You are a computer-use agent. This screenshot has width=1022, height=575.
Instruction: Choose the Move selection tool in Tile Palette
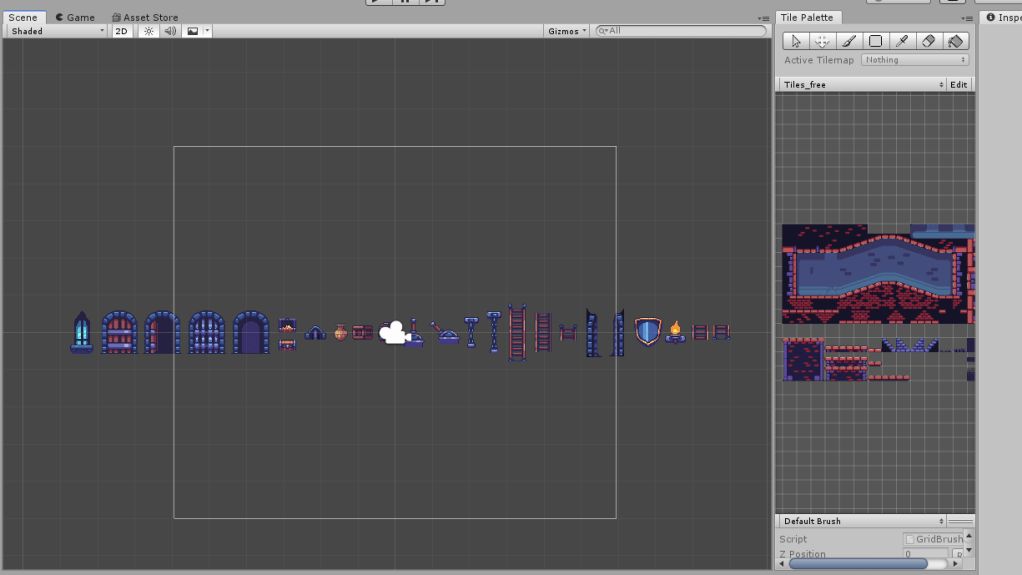click(x=822, y=41)
